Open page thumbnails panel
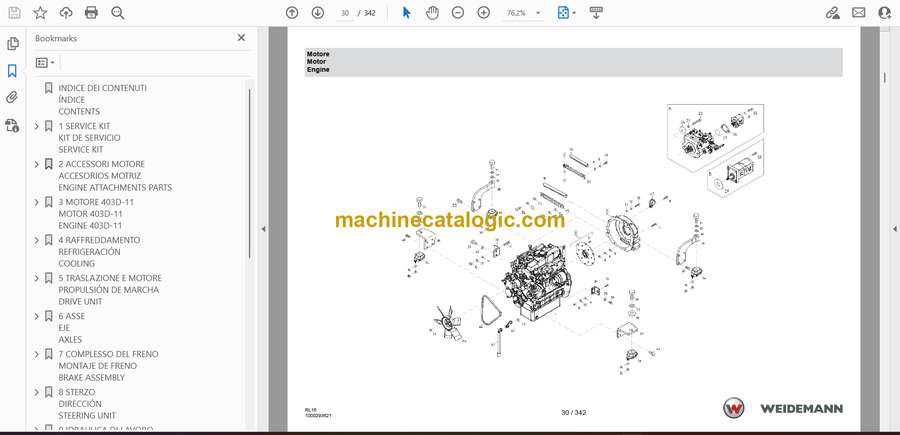Screen dimensions: 900x435 coord(13,44)
